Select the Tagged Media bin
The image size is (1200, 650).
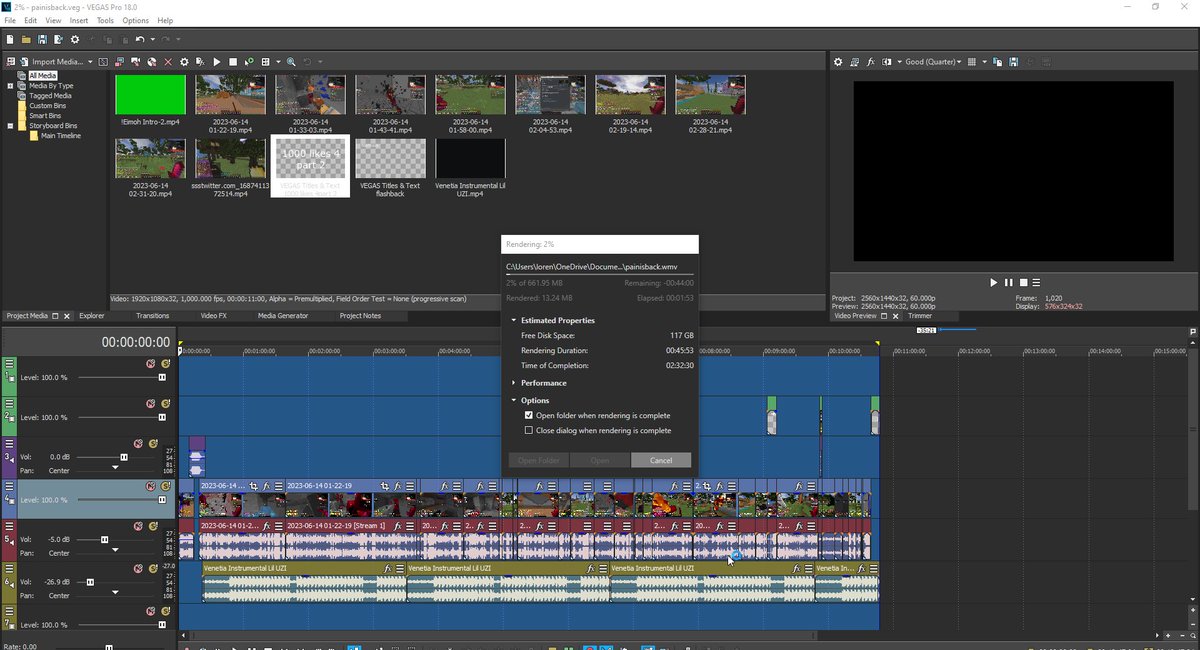[x=50, y=96]
